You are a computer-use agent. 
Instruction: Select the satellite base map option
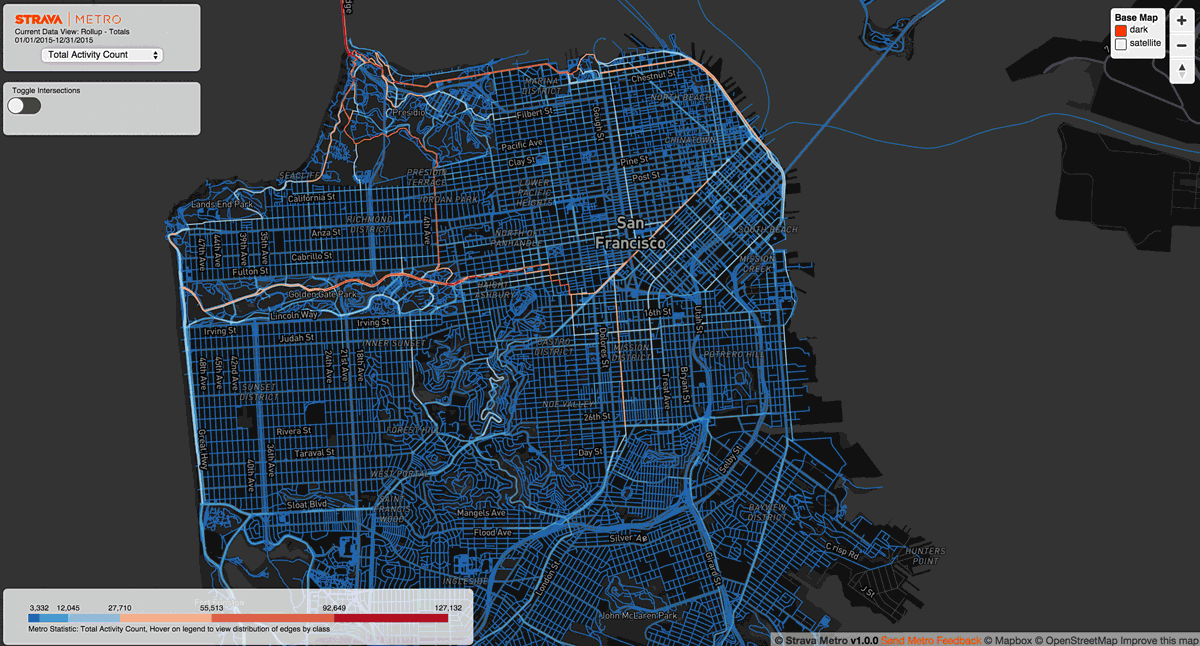1121,44
